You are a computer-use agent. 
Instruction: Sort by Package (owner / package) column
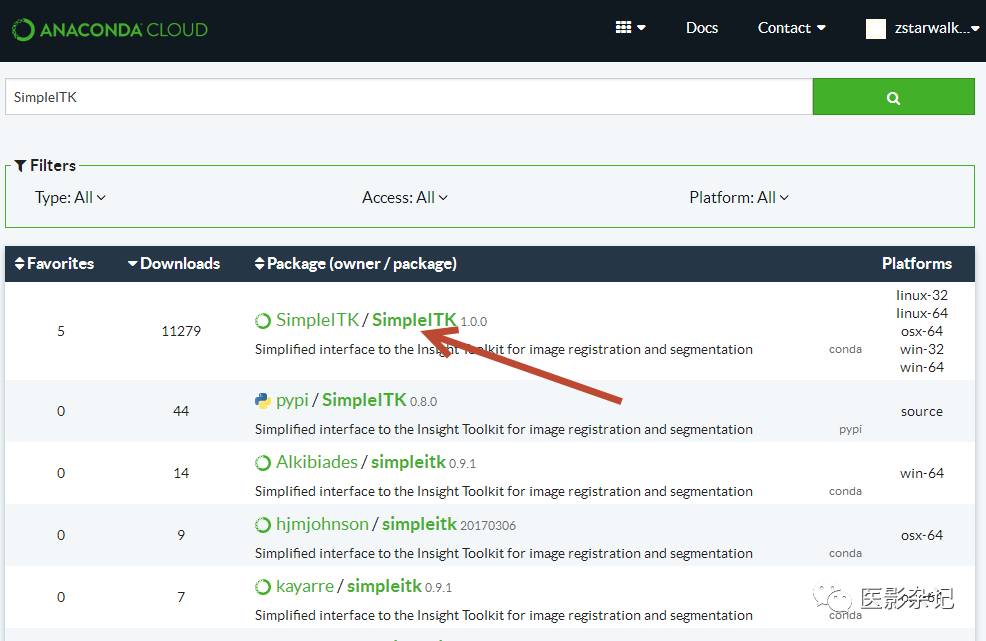[x=356, y=264]
